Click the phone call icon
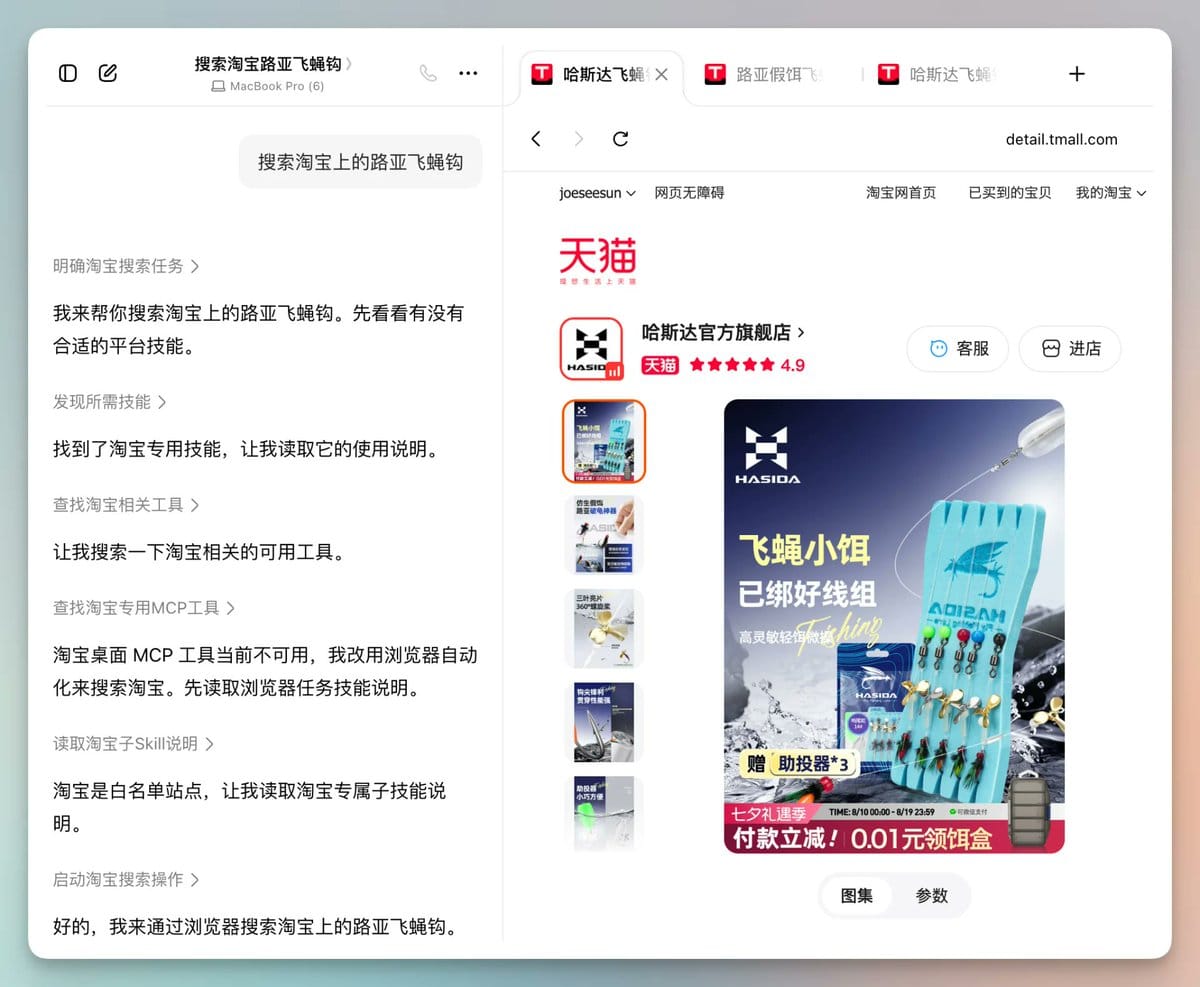This screenshot has height=987, width=1200. (x=428, y=73)
